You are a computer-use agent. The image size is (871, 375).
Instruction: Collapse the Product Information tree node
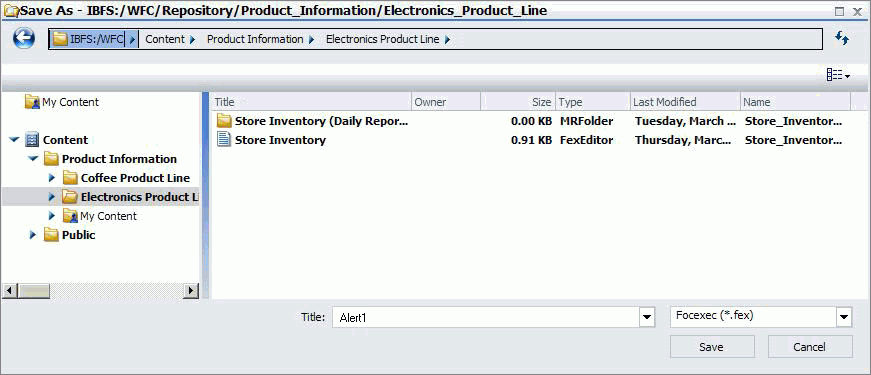point(33,159)
